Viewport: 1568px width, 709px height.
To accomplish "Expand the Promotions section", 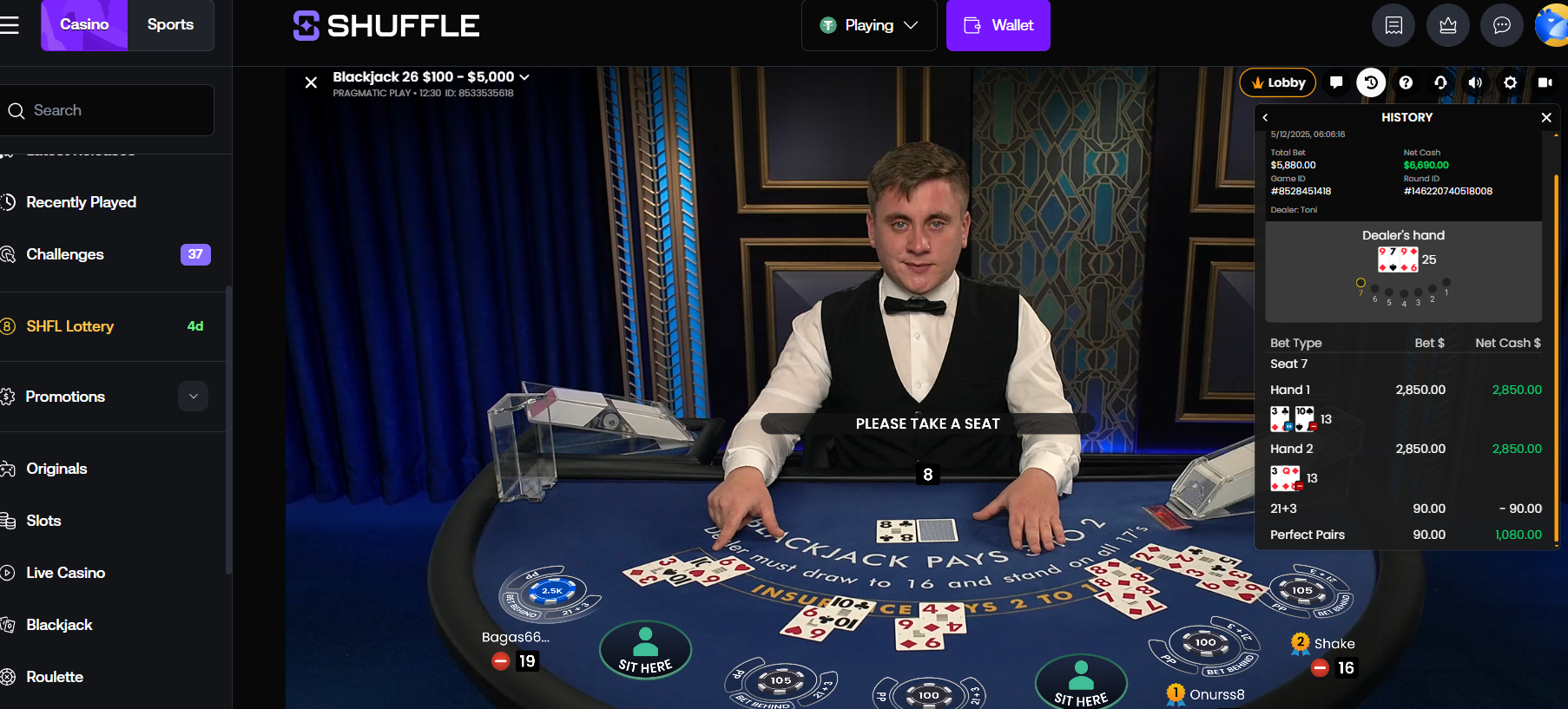I will pos(194,397).
